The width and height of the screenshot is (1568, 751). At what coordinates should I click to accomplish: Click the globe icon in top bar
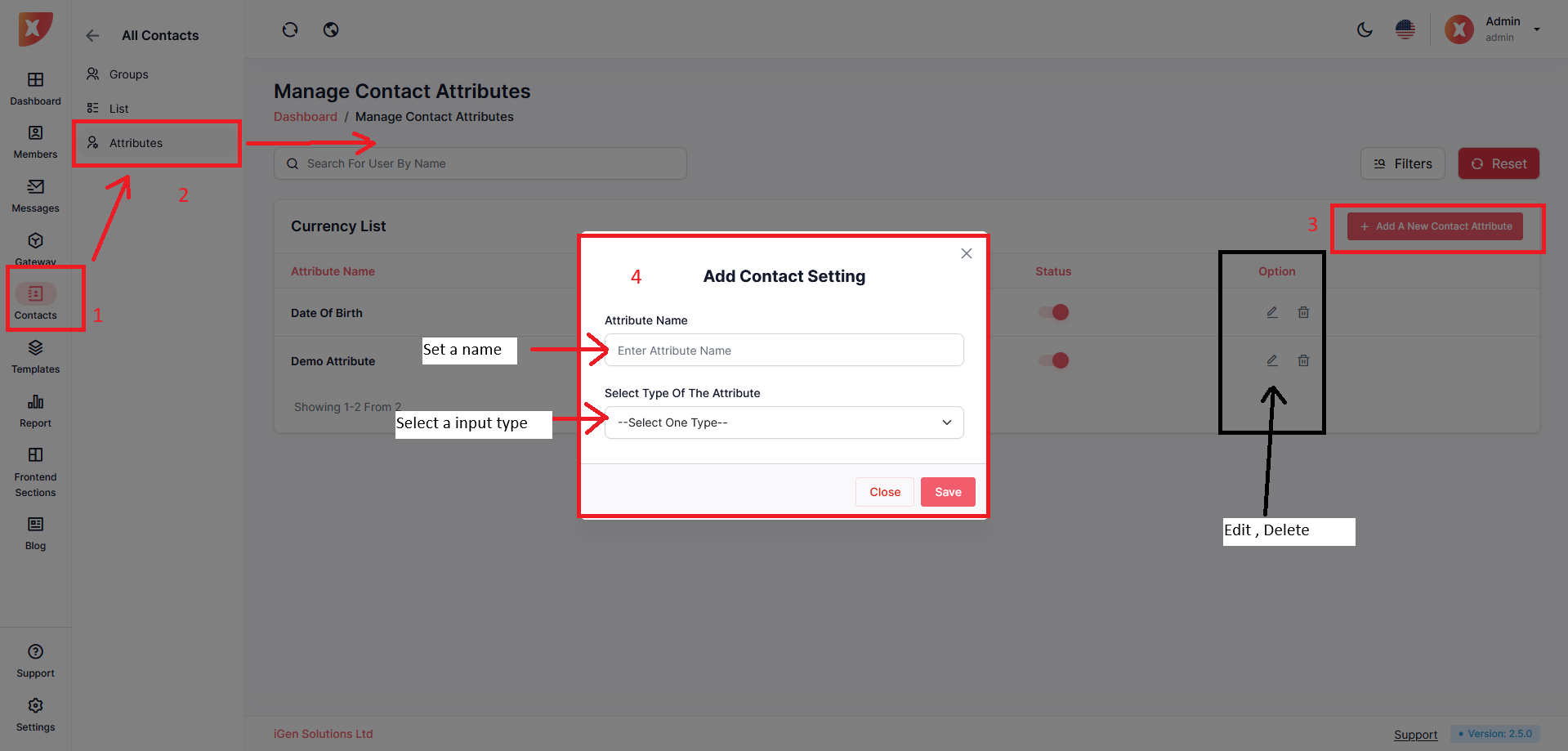[x=331, y=30]
